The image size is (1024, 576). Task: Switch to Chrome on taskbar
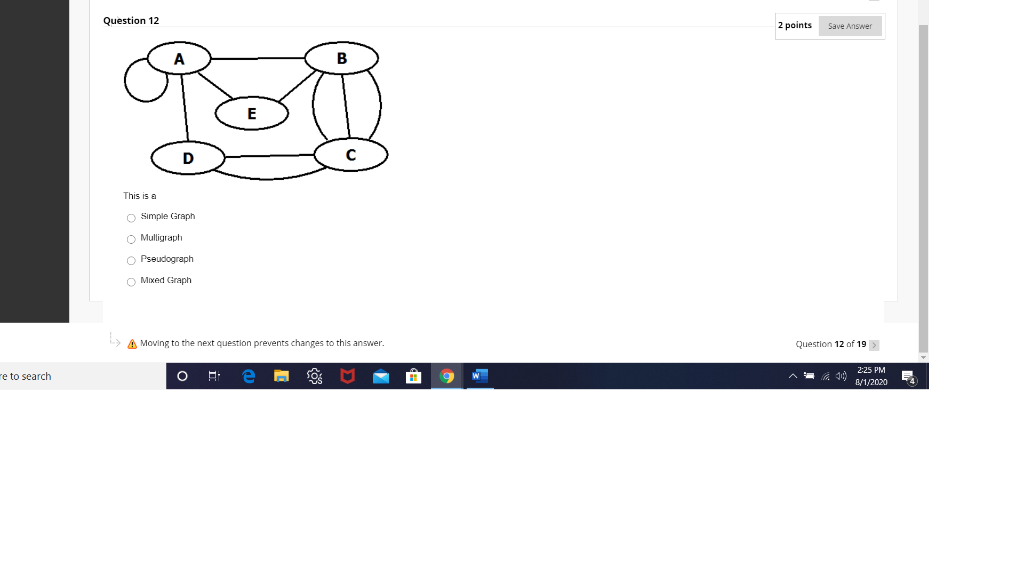pos(447,376)
